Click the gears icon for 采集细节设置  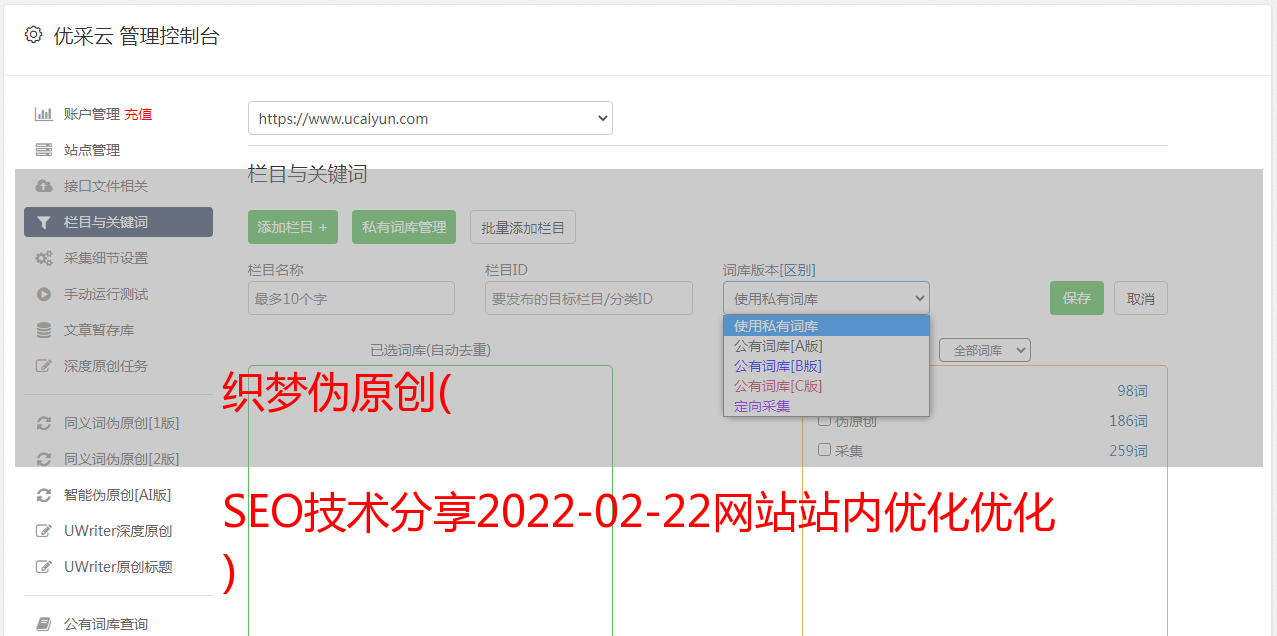(44, 258)
